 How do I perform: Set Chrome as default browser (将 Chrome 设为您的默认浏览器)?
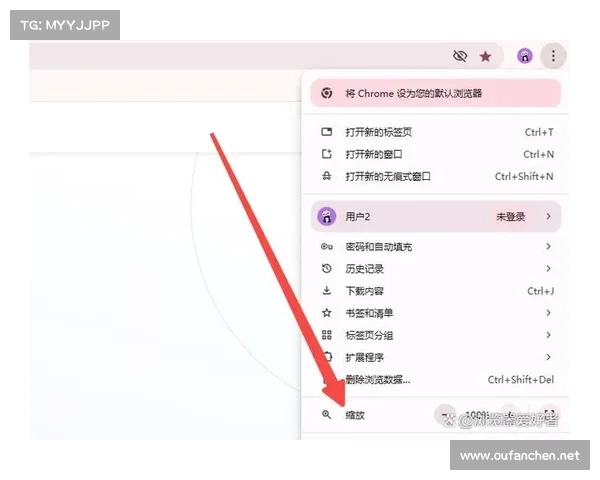coord(435,93)
